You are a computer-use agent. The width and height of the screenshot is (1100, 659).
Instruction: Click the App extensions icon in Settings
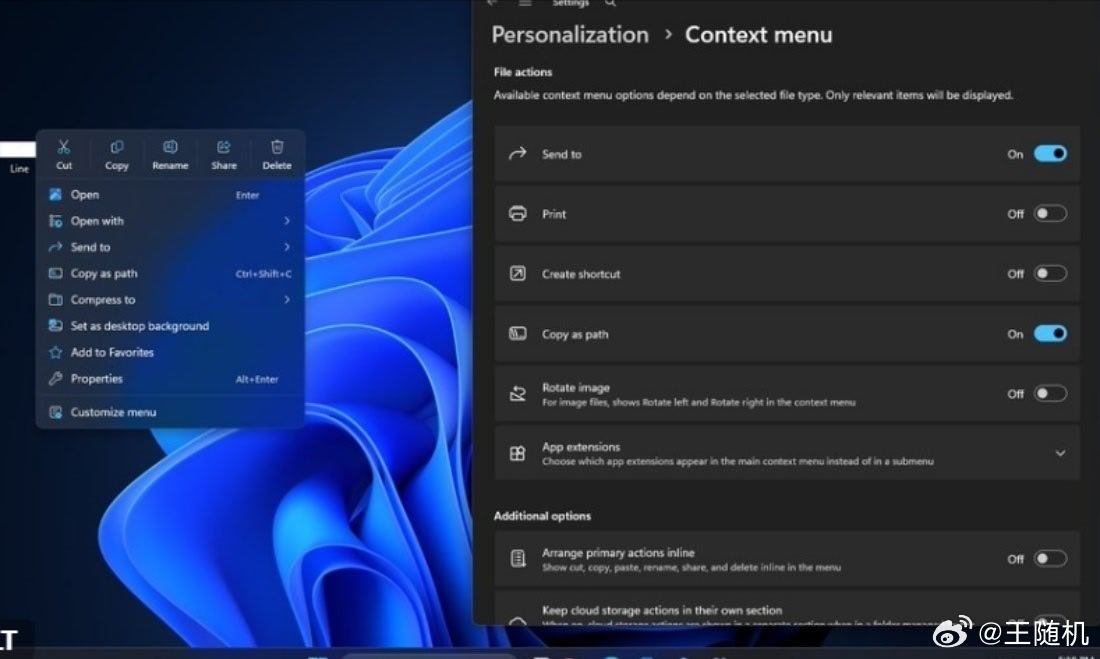[x=518, y=453]
